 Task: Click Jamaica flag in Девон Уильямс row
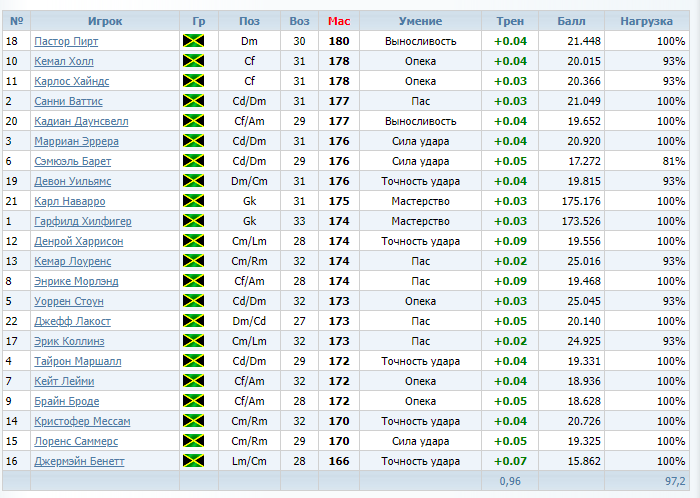tap(193, 181)
